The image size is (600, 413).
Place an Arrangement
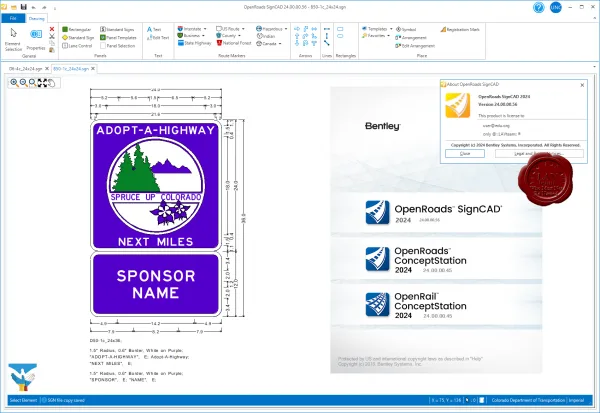pyautogui.click(x=411, y=38)
